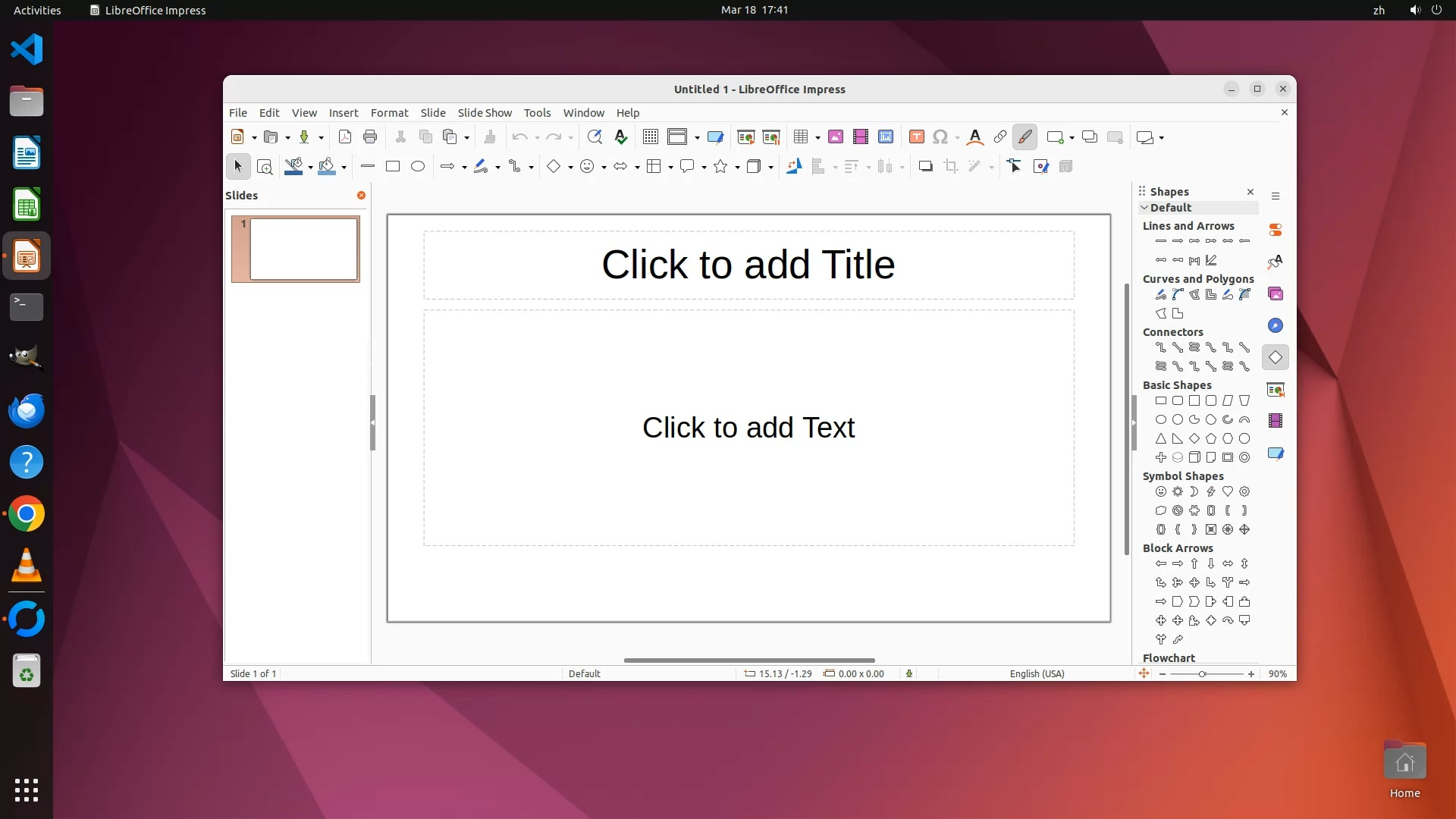This screenshot has width=1456, height=819.
Task: Adjust the zoom slider in status bar
Action: 1202,673
